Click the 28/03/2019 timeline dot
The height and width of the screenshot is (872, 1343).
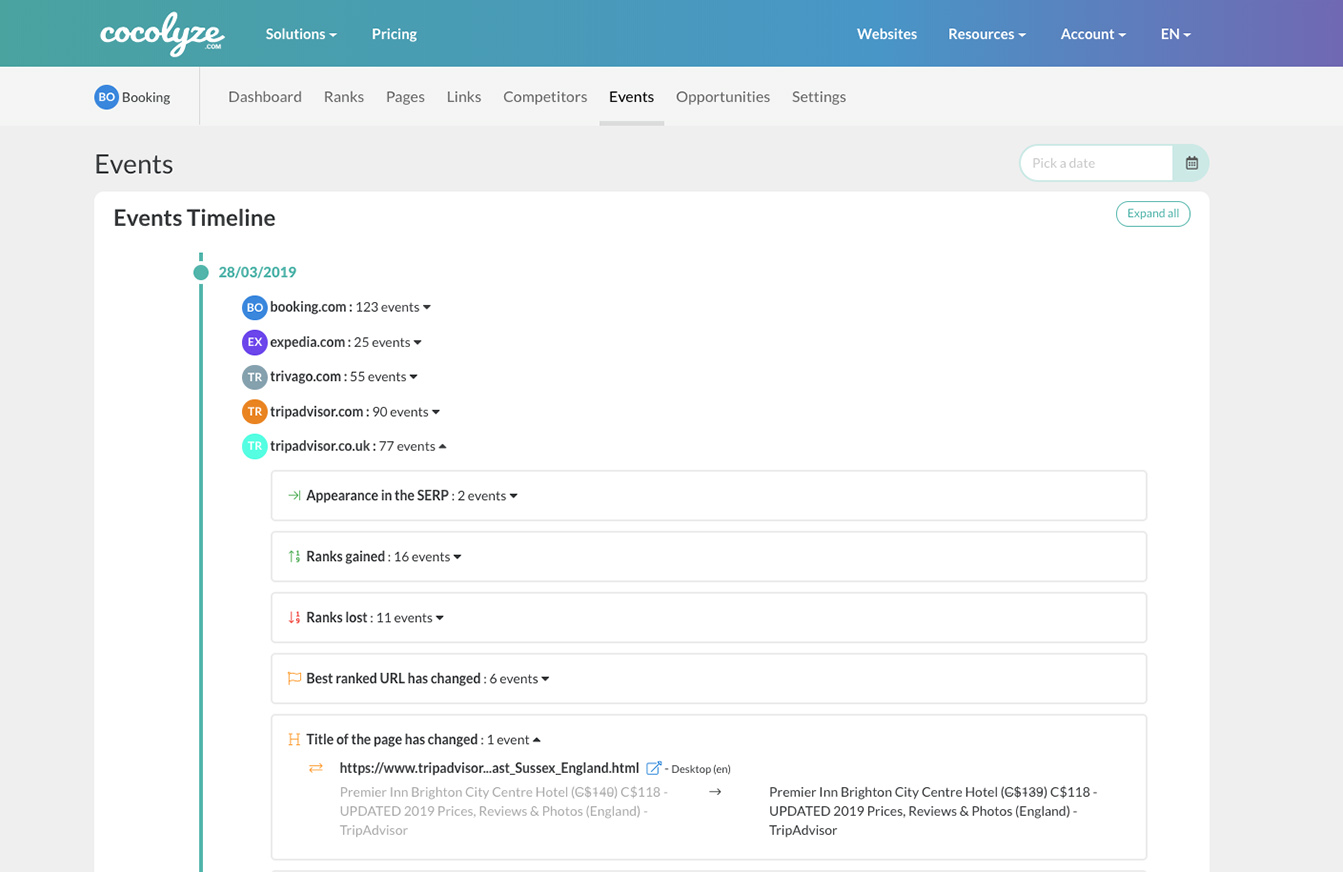(201, 272)
